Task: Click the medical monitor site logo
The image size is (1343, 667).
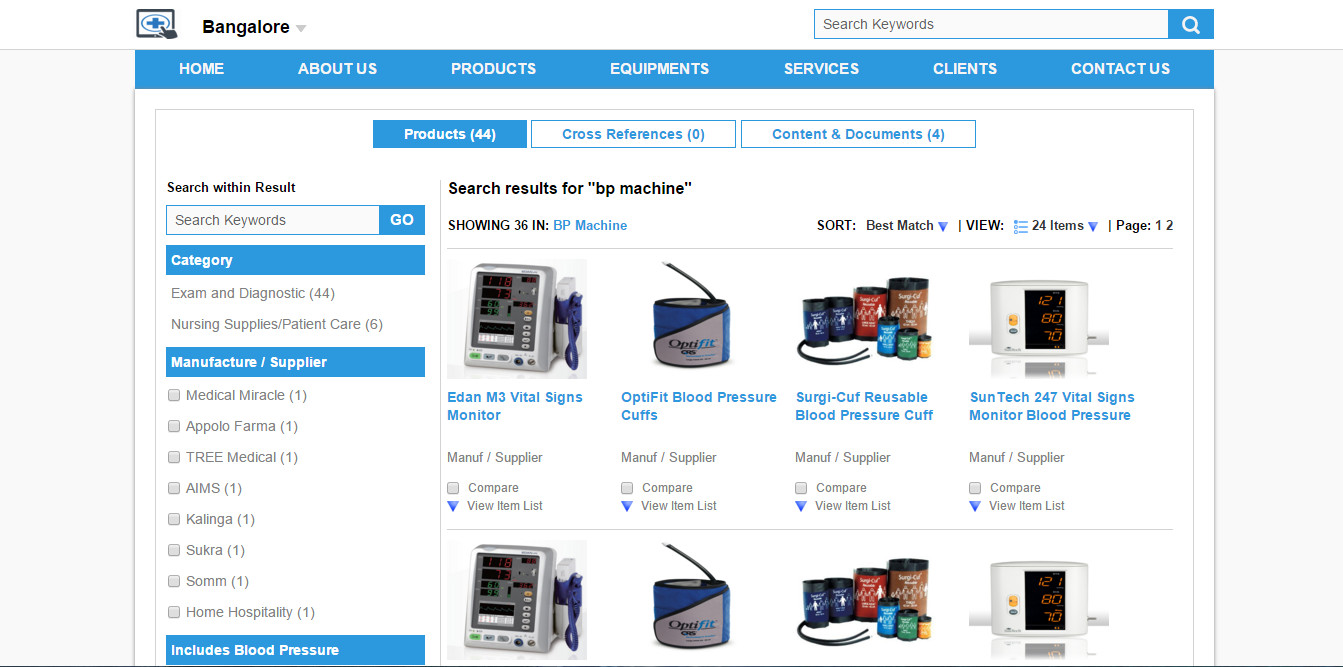Action: (156, 24)
